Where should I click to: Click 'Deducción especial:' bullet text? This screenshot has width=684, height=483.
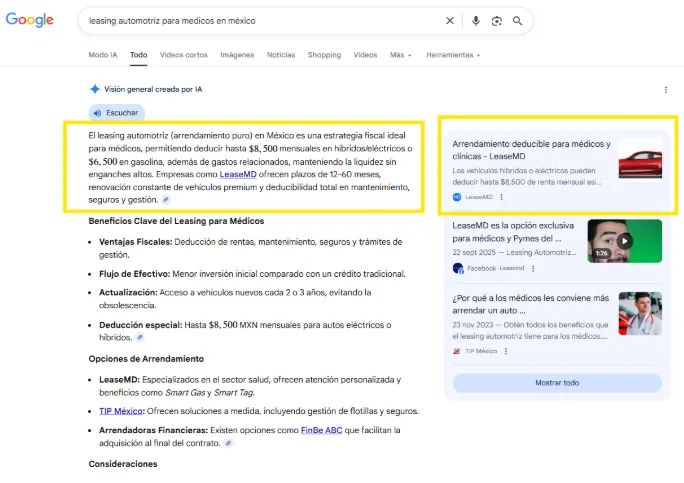click(x=140, y=325)
